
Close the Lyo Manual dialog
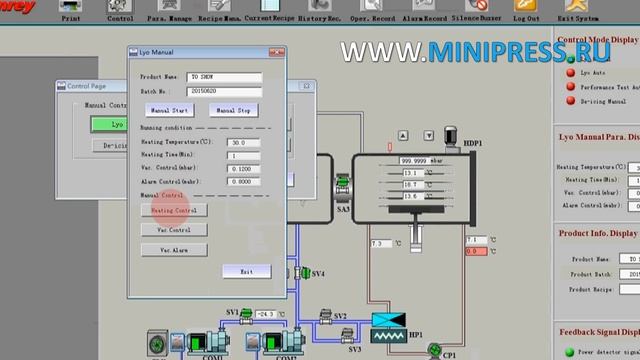click(x=276, y=52)
